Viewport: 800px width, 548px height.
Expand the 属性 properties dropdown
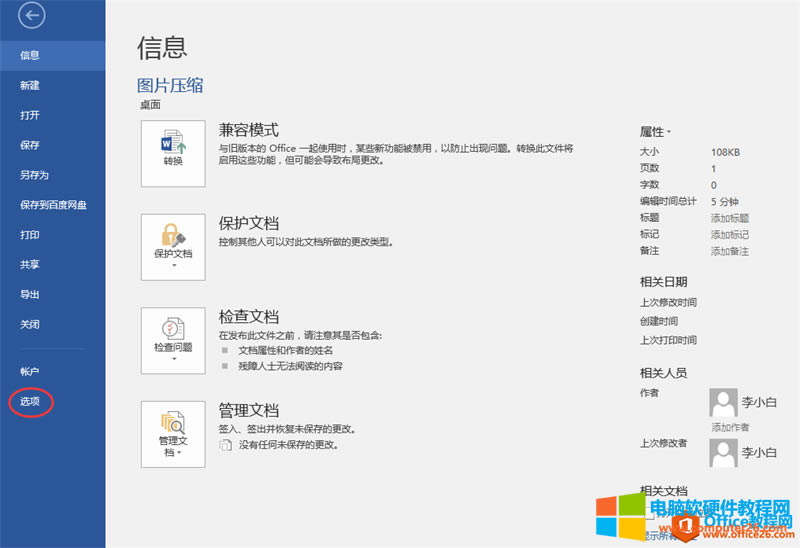pos(656,132)
